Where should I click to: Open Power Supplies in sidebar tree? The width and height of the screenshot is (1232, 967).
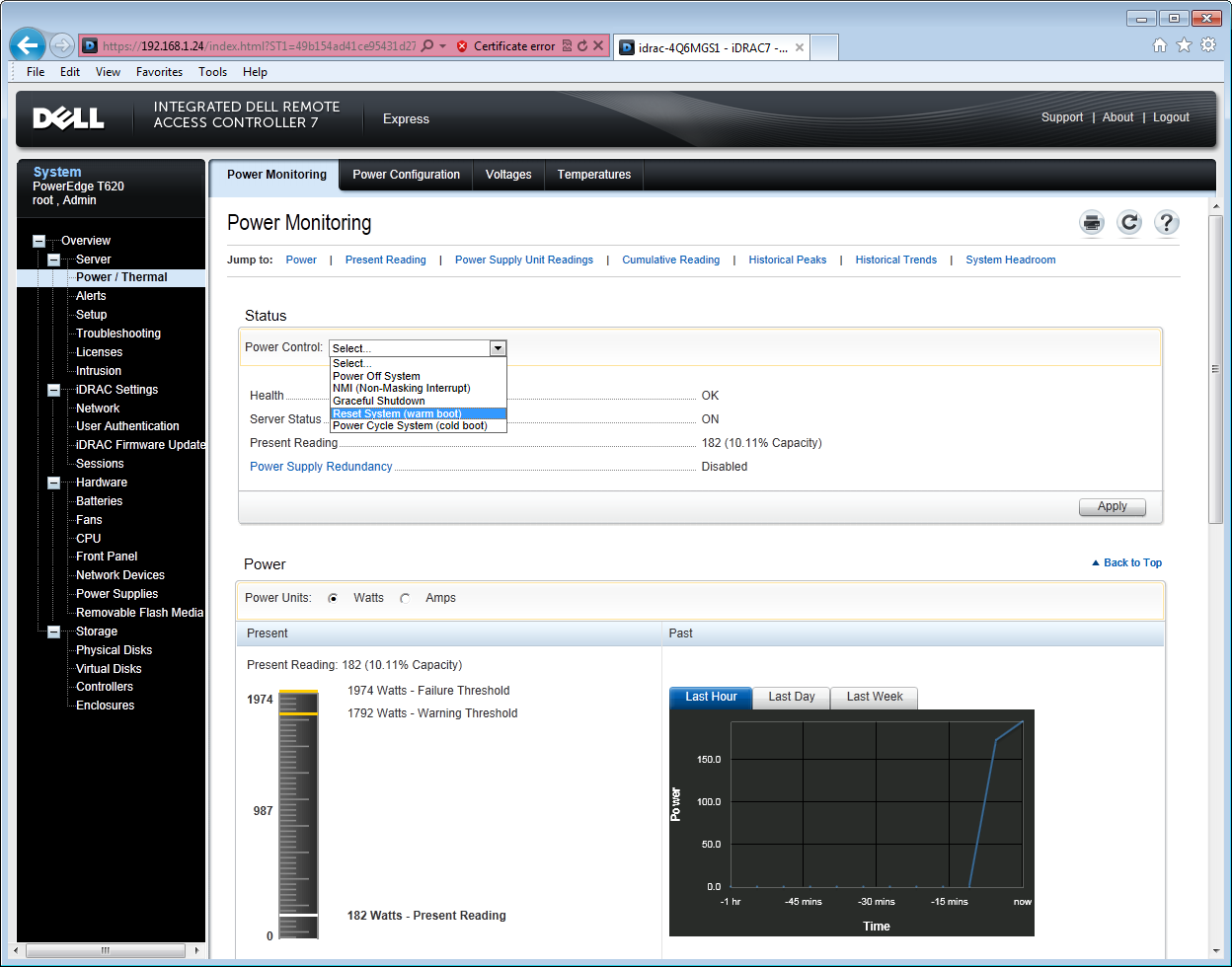(x=116, y=594)
